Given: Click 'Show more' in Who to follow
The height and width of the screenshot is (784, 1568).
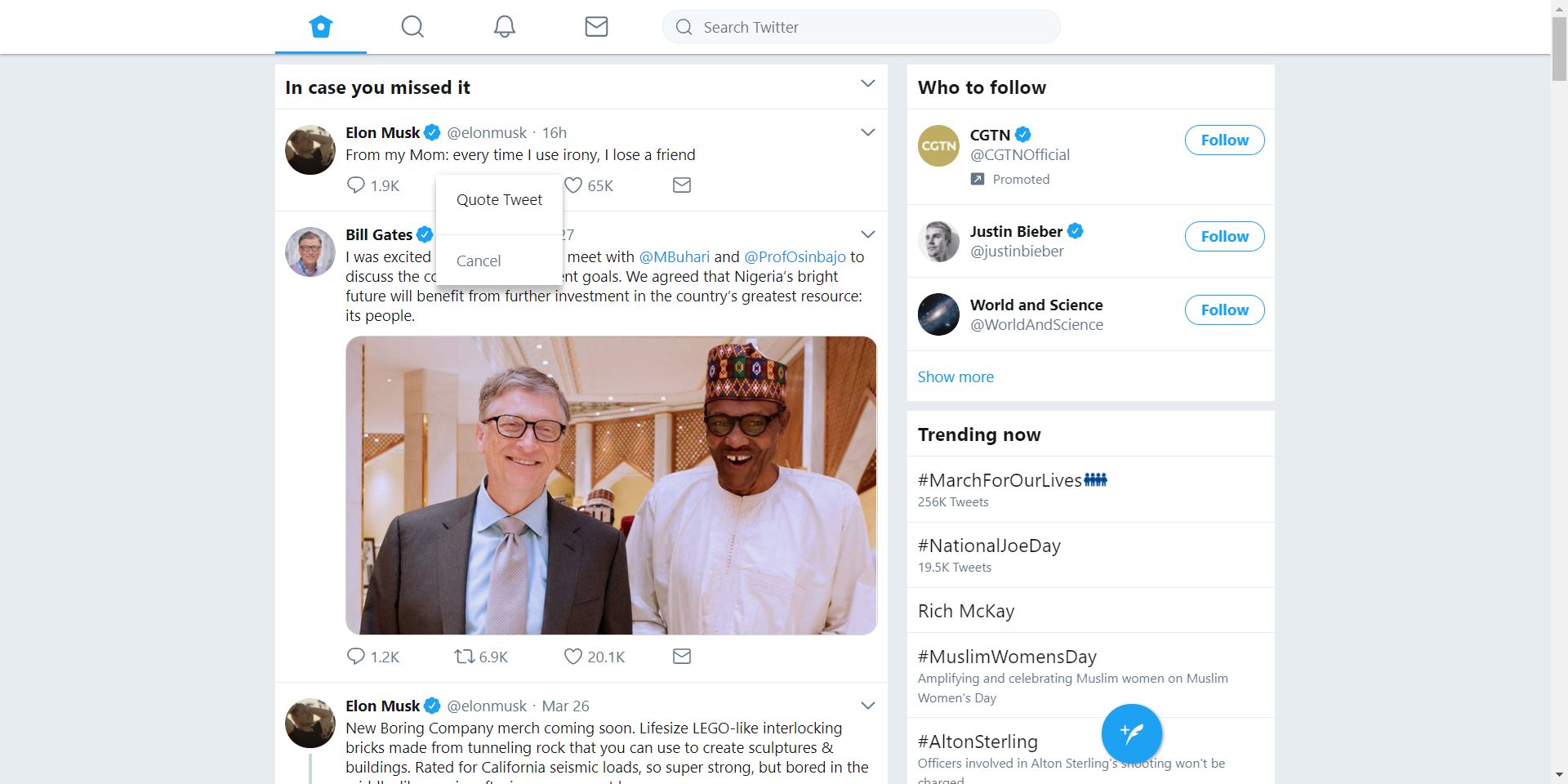Looking at the screenshot, I should point(955,377).
